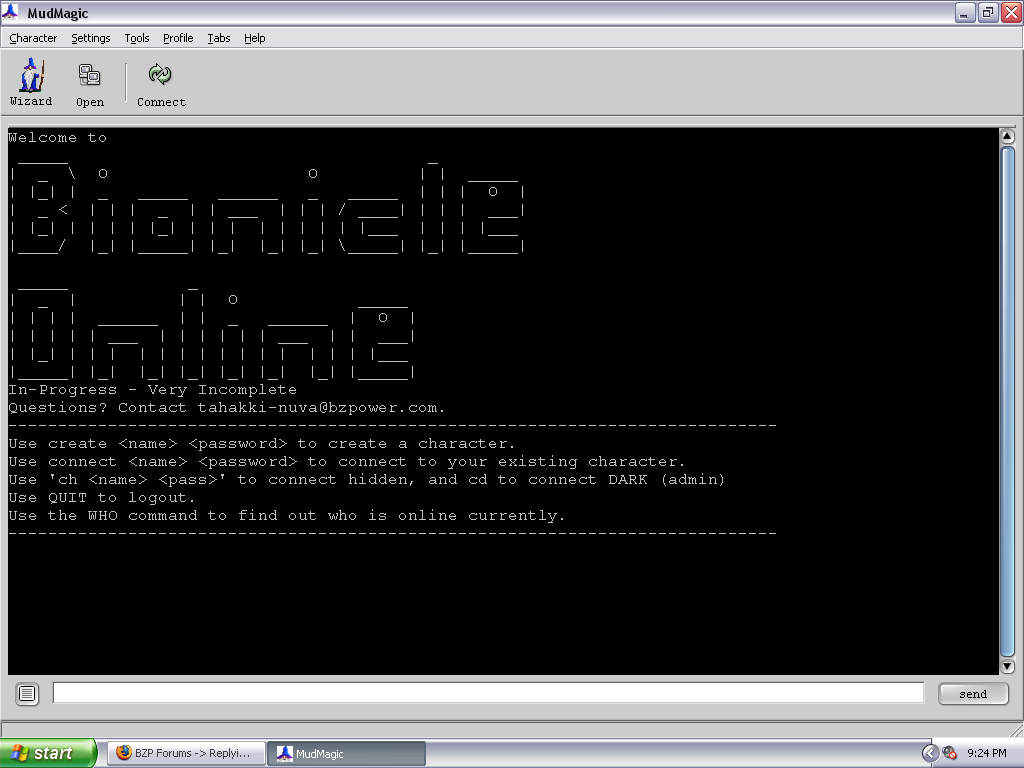The image size is (1024, 768).
Task: Click the scrollbar down arrow
Action: point(1007,666)
